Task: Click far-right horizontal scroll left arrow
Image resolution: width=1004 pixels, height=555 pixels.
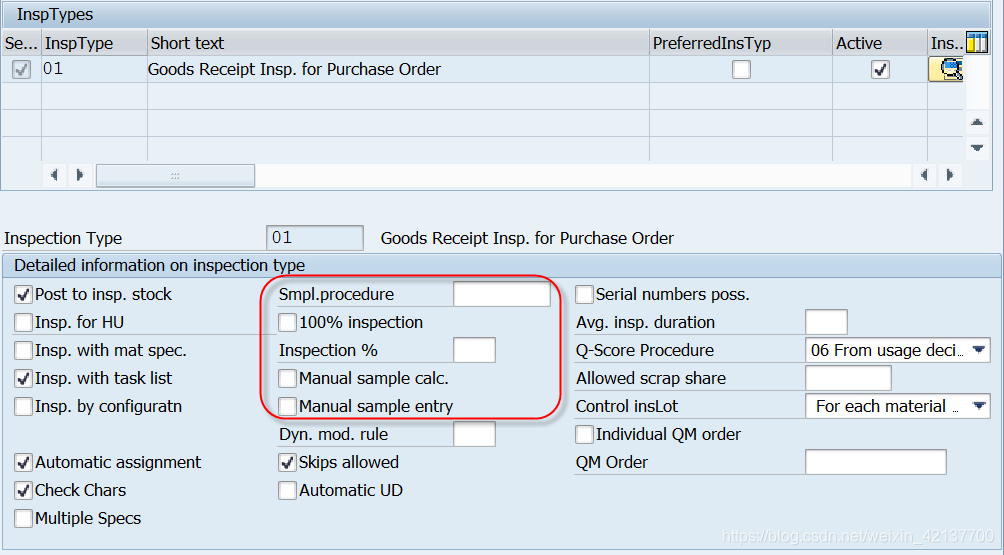Action: click(x=924, y=175)
